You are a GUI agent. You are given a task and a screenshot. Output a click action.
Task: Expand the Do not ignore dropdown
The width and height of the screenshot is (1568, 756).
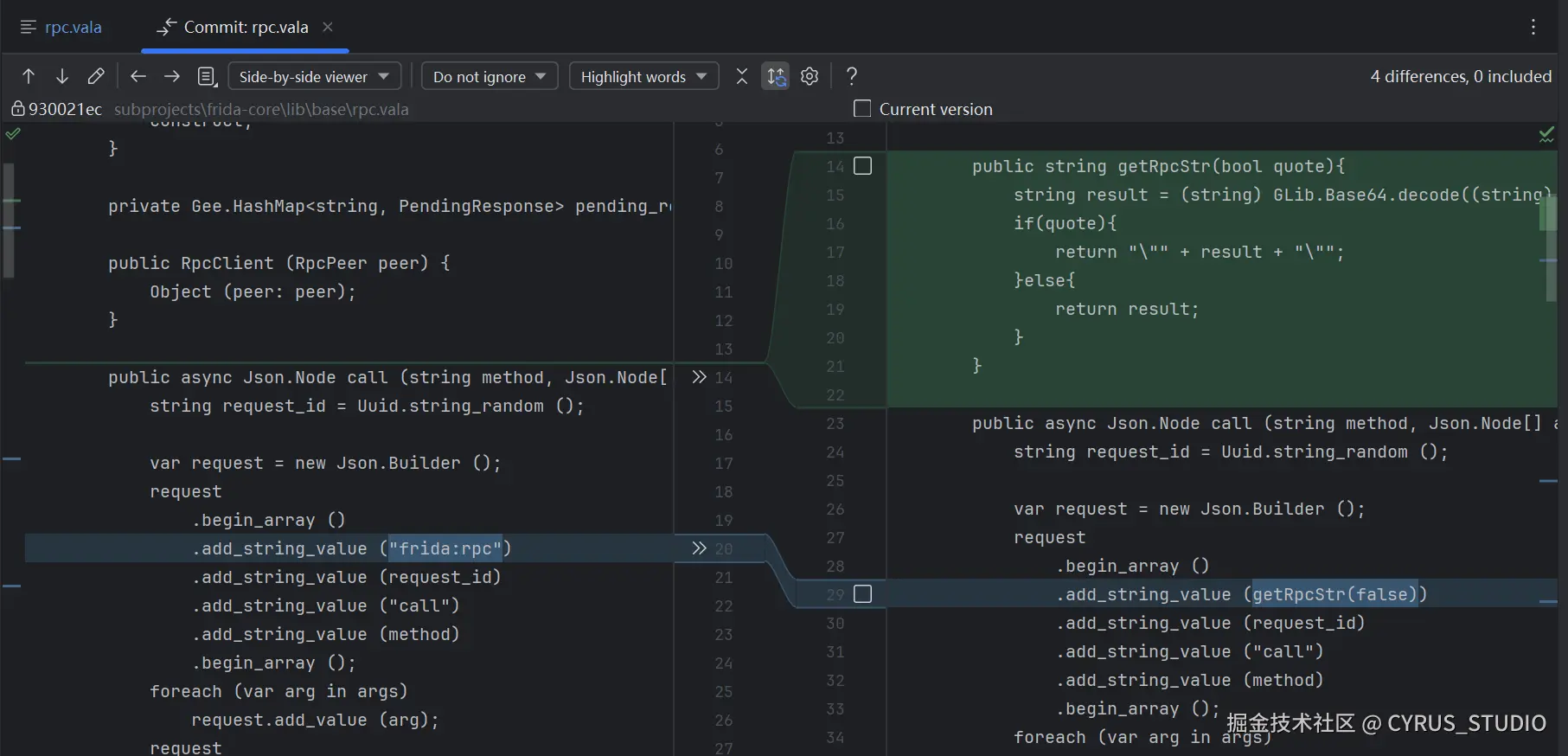pos(489,76)
